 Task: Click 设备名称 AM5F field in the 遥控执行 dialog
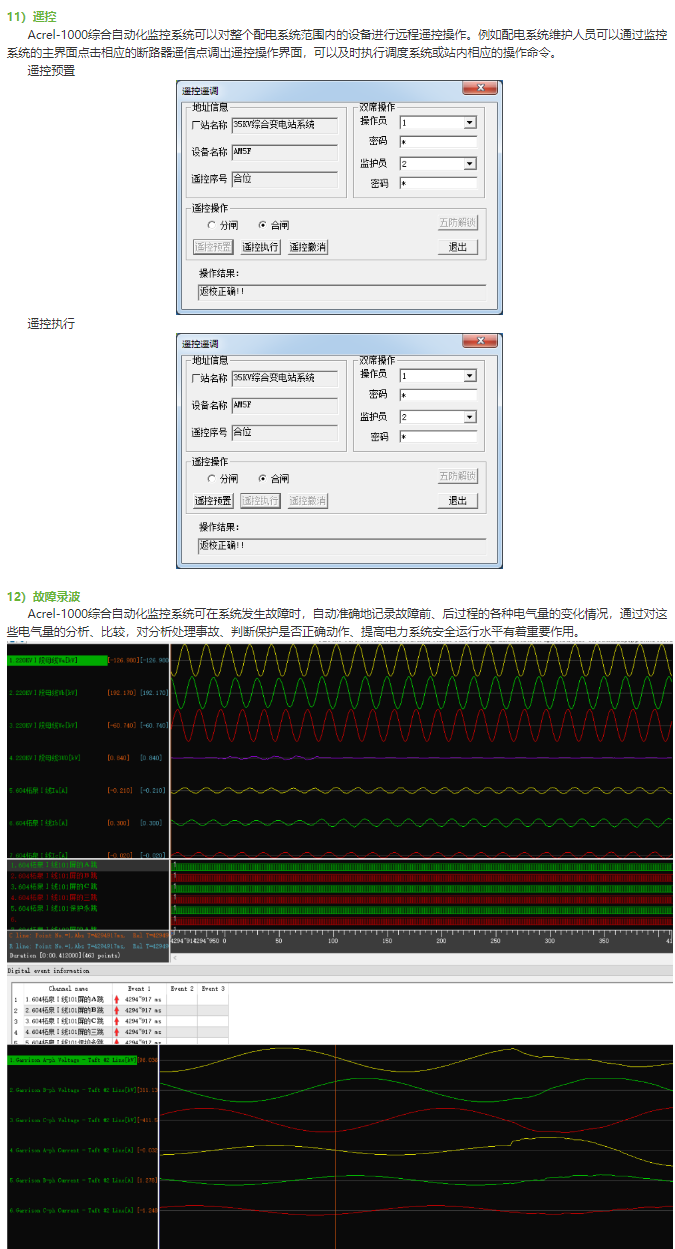pos(284,405)
